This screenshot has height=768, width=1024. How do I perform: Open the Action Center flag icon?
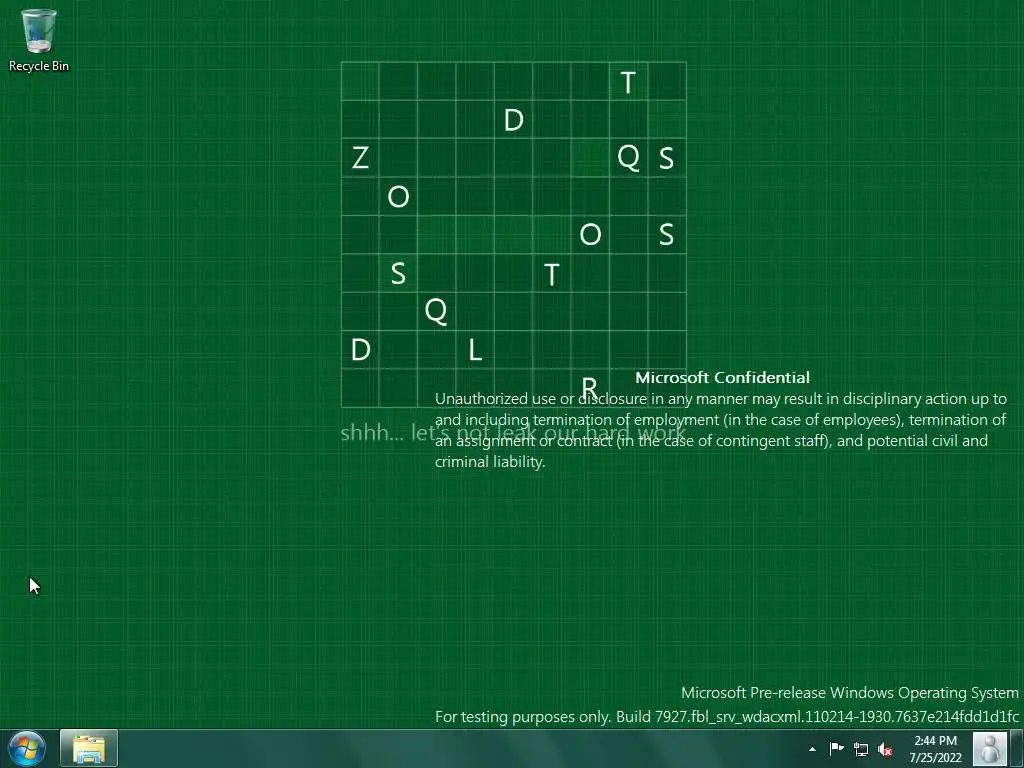tap(837, 749)
